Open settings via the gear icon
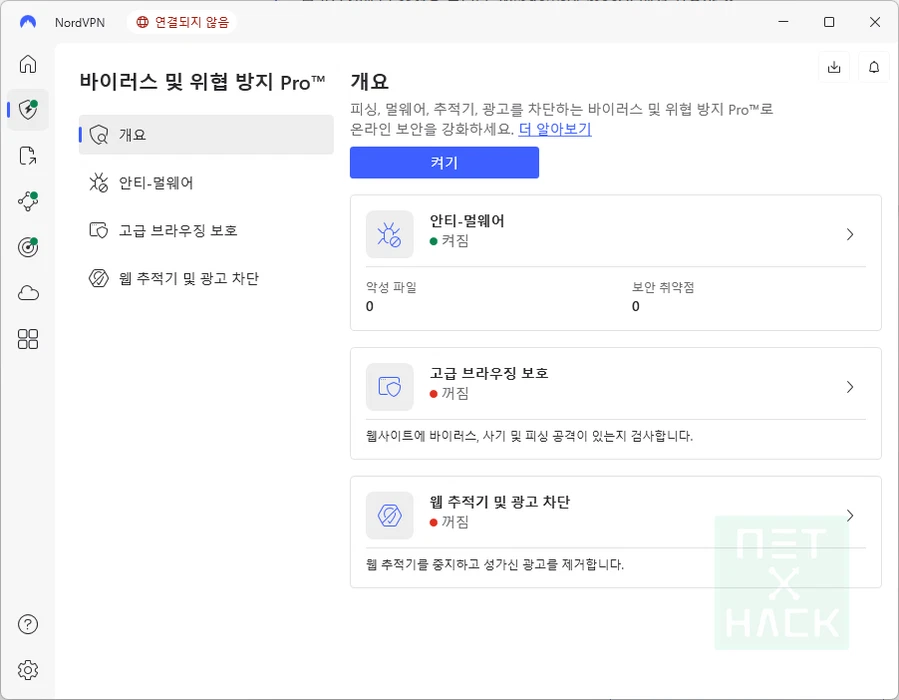The image size is (899, 700). [x=28, y=670]
